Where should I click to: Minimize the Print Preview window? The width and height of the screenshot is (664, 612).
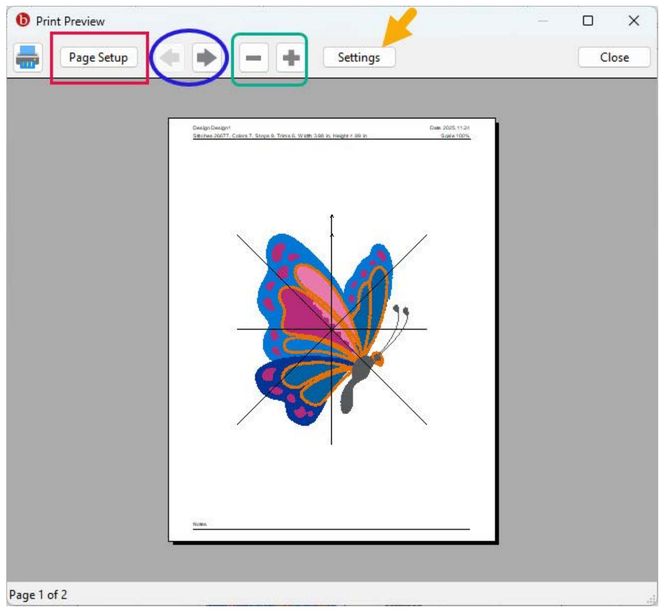click(x=543, y=20)
